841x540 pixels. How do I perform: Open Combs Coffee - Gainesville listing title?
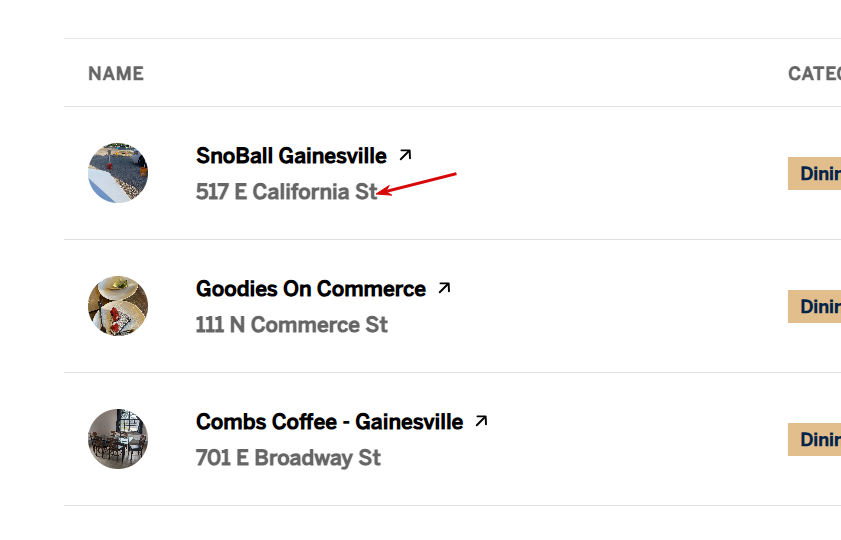tap(329, 422)
